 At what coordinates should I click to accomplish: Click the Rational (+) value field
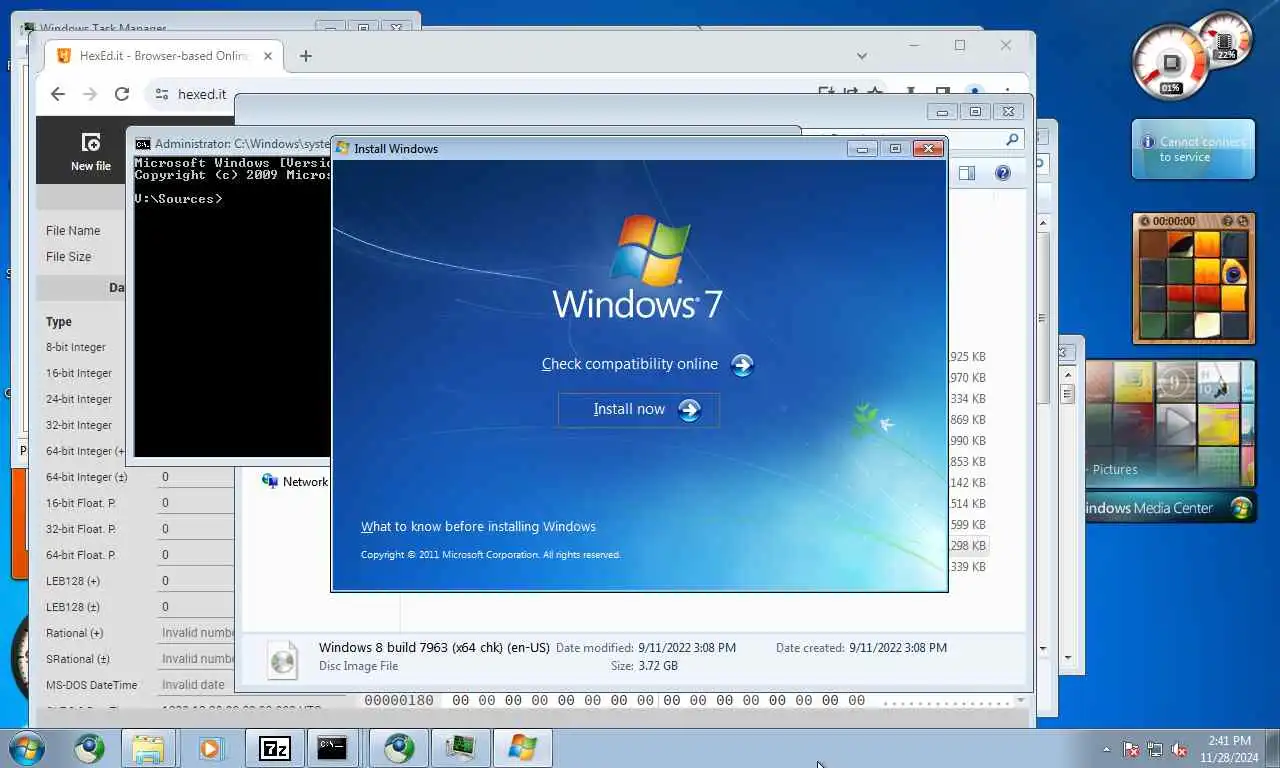click(196, 633)
